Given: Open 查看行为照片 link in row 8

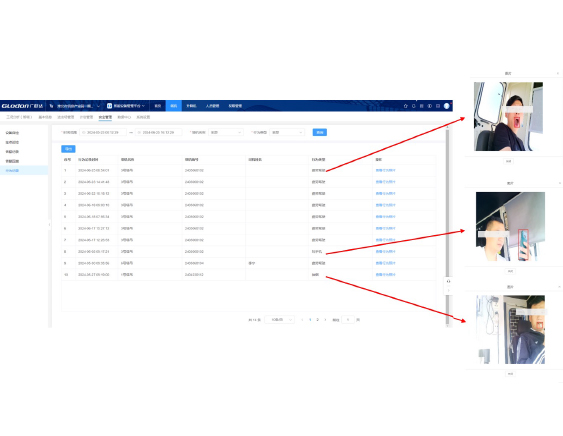Looking at the screenshot, I should (385, 251).
